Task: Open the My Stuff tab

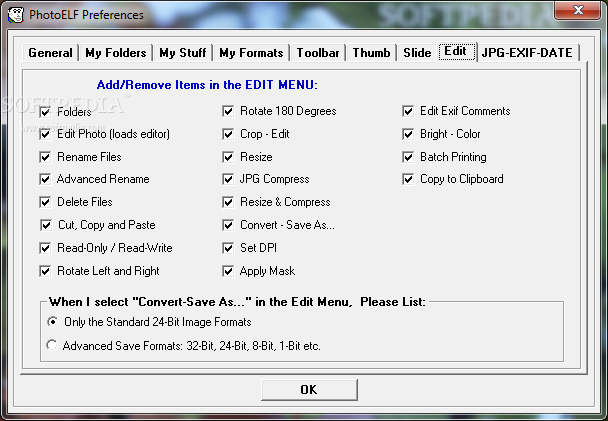Action: pos(183,53)
